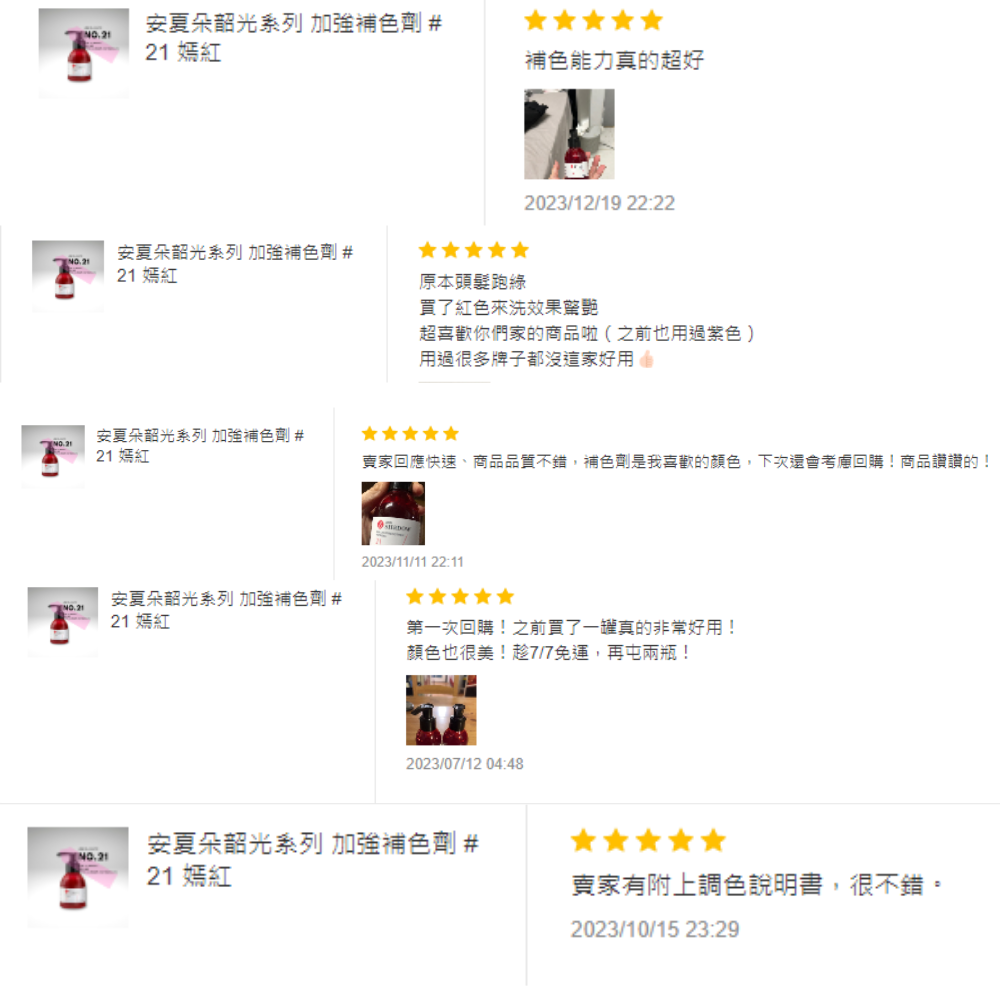Click star rating above 第一次回購 review
Screen dimensions: 1000x1000
pyautogui.click(x=460, y=597)
